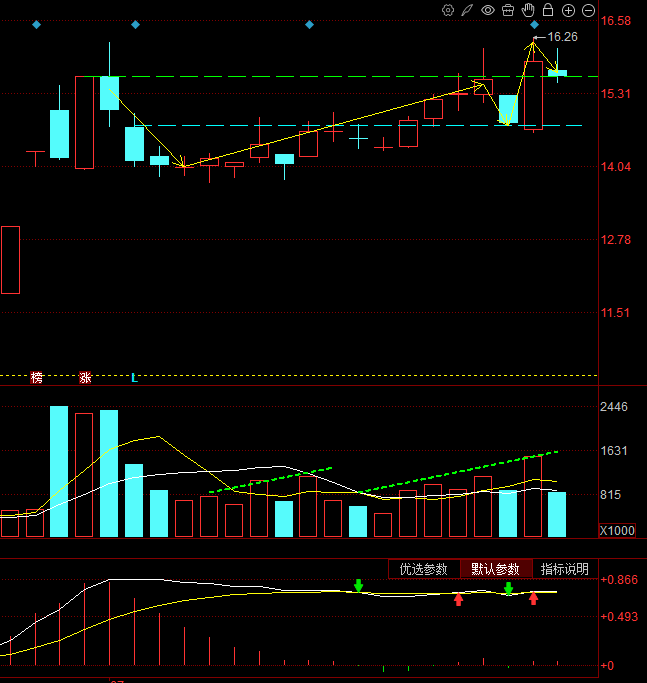647x683 pixels.
Task: Toggle the eye visibility icon
Action: (x=488, y=10)
